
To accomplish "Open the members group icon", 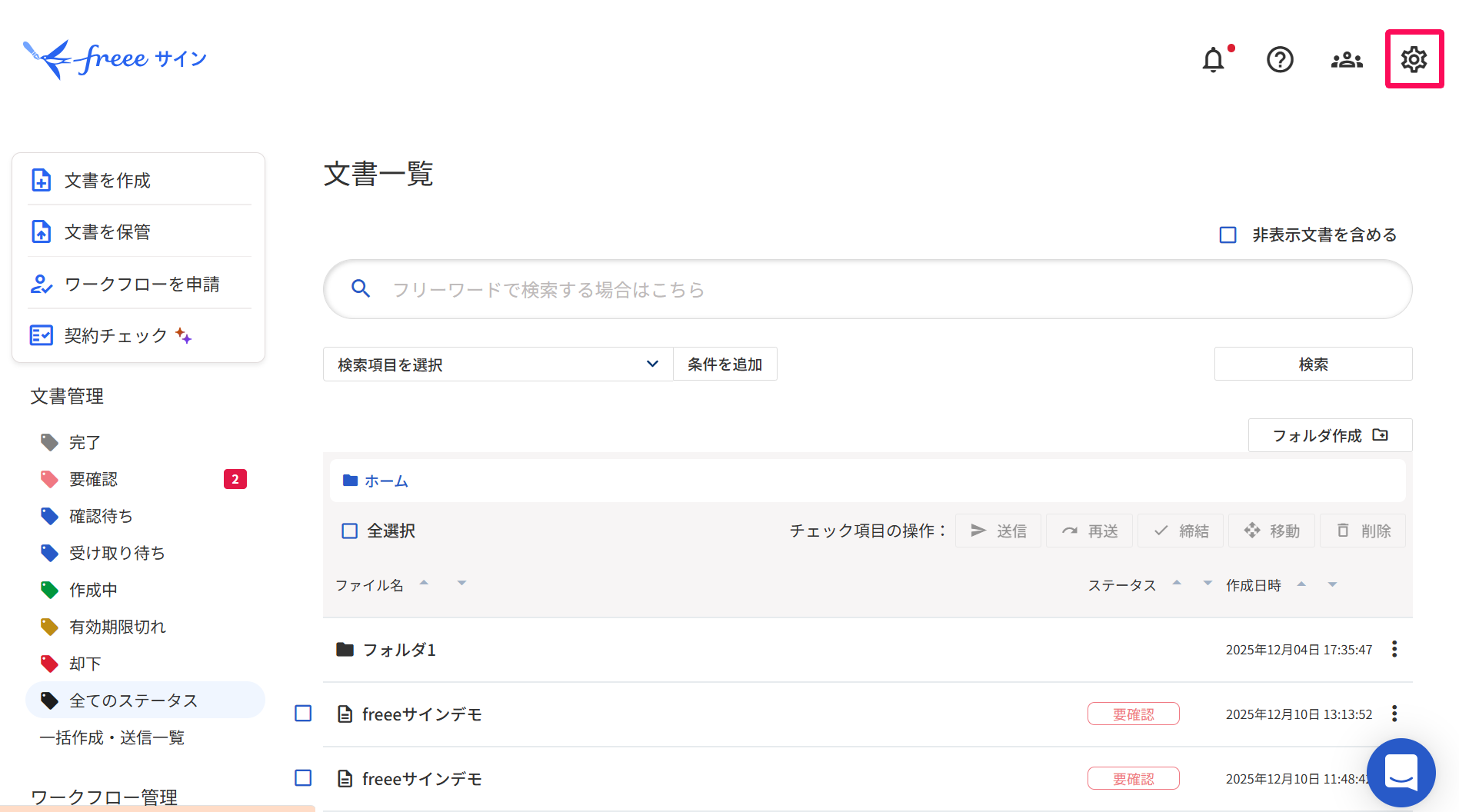I will [x=1347, y=59].
